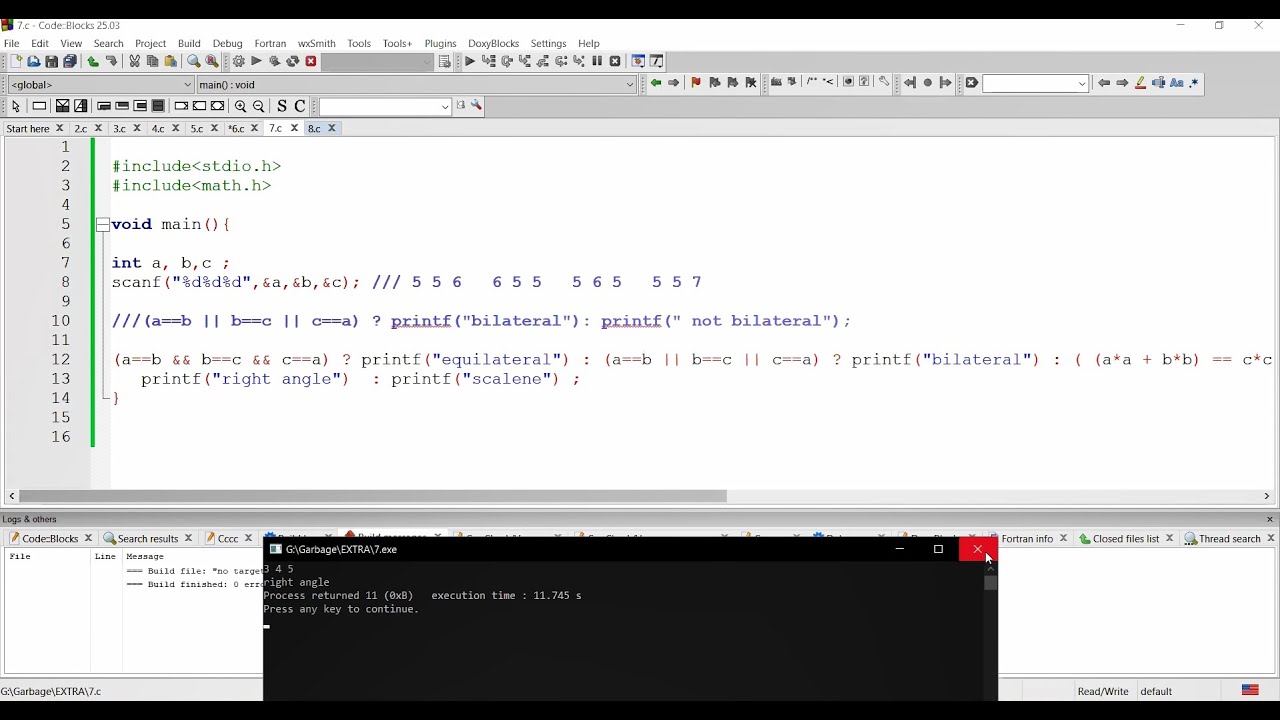Click the console window scrollbar thumb
The height and width of the screenshot is (720, 1280).
tap(990, 583)
